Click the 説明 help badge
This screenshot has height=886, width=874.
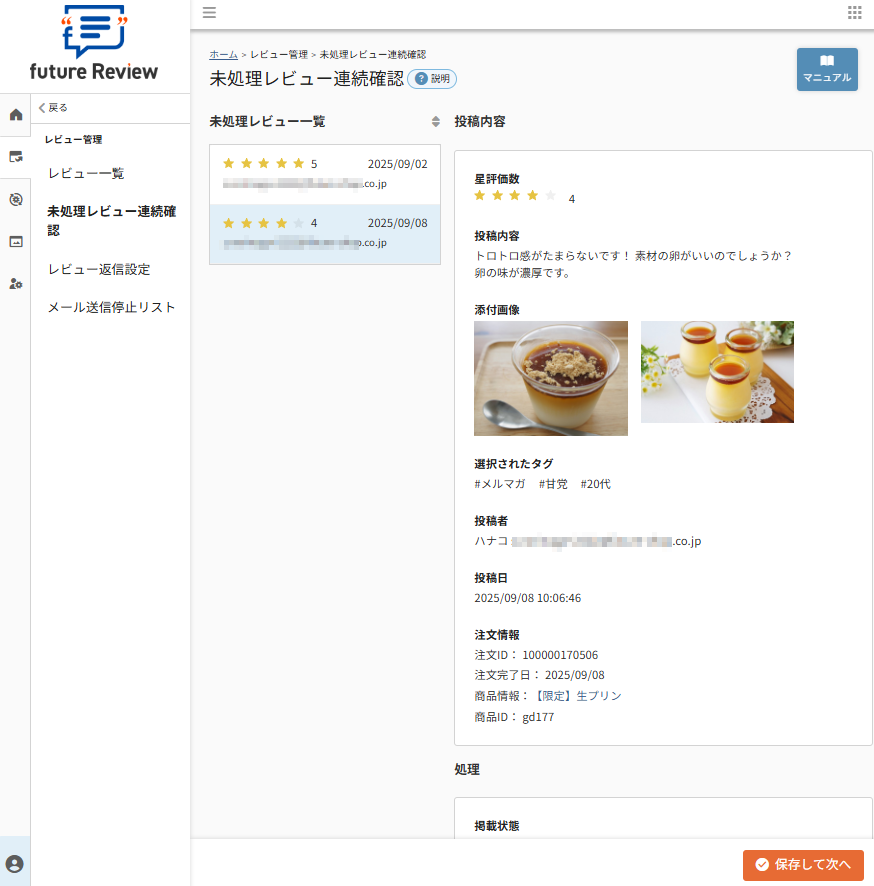432,79
